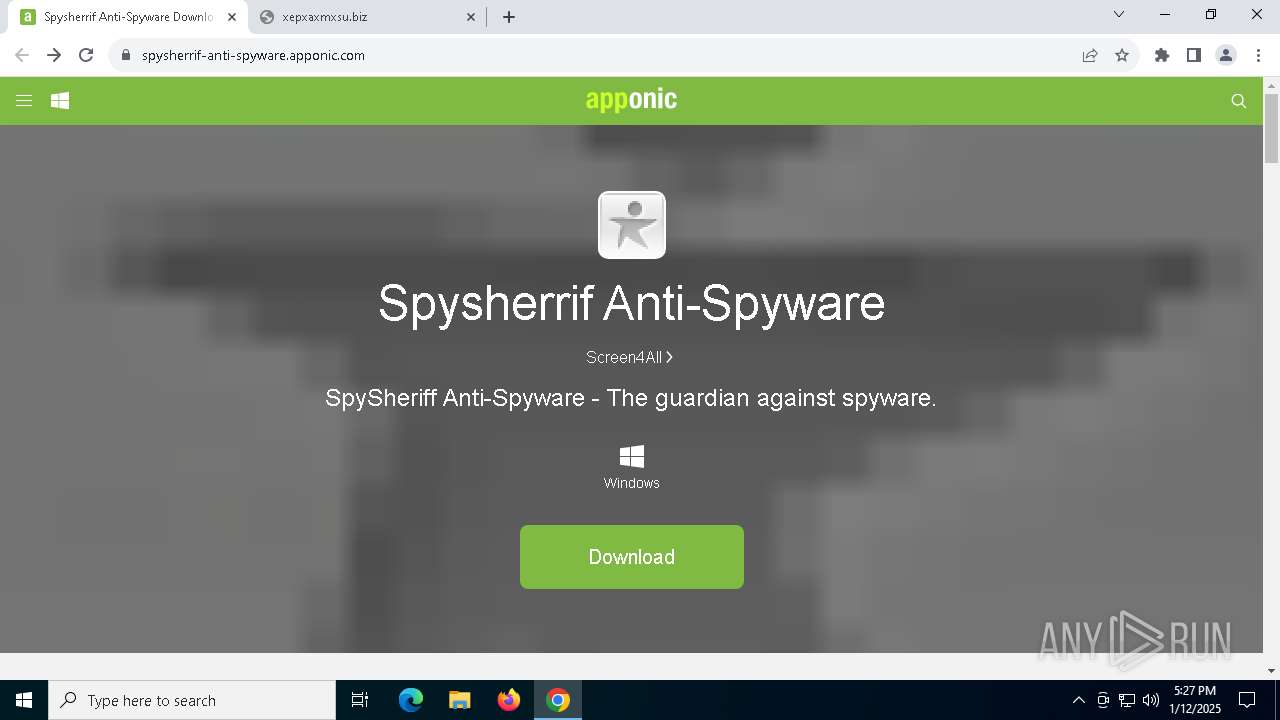Open the Windows Start menu

[x=24, y=700]
